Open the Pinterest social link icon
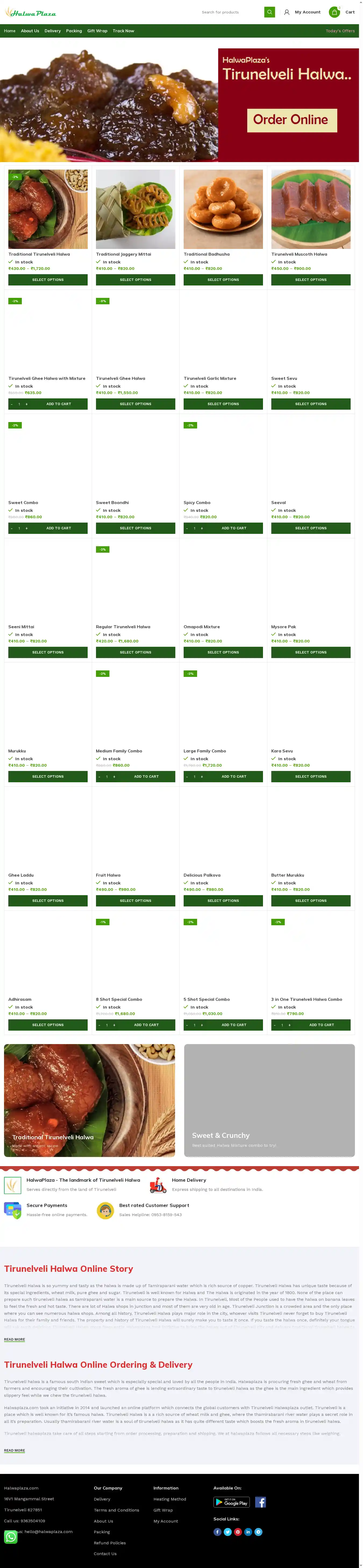 point(237,1531)
